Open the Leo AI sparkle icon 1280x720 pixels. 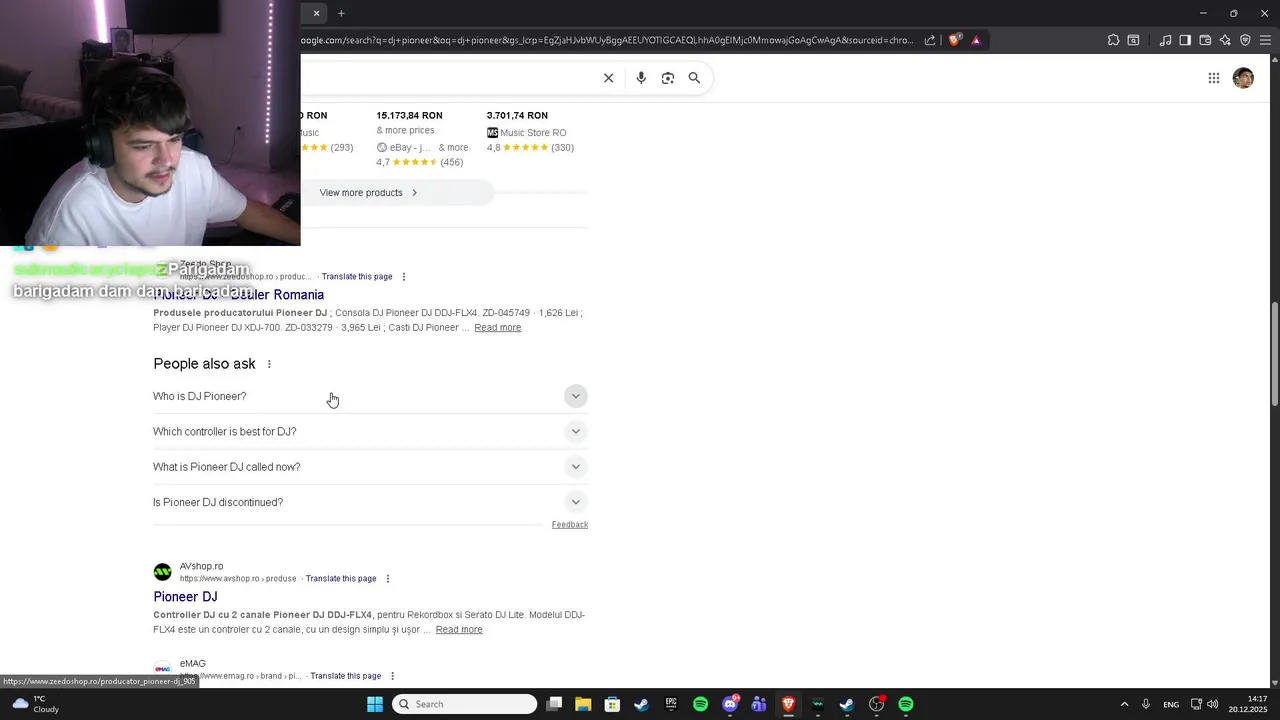coord(1225,40)
